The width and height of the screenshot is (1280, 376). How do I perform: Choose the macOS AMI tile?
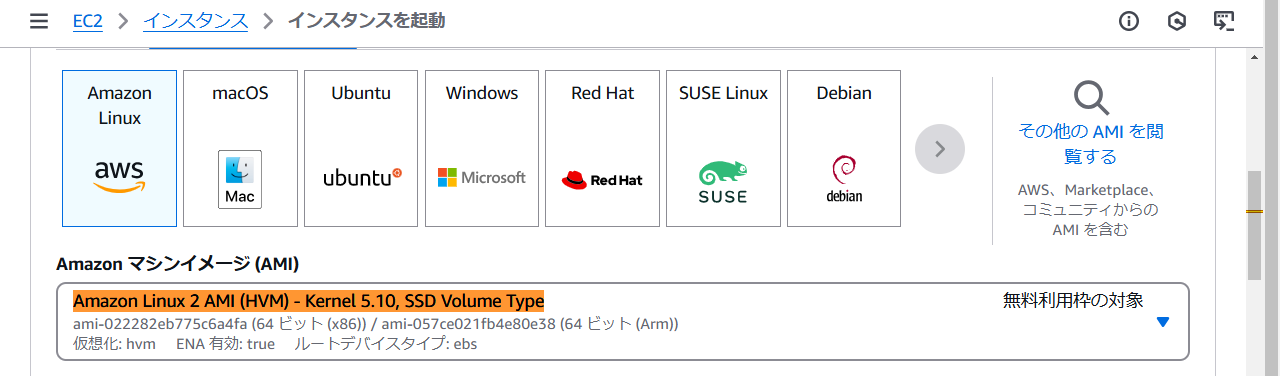[241, 149]
